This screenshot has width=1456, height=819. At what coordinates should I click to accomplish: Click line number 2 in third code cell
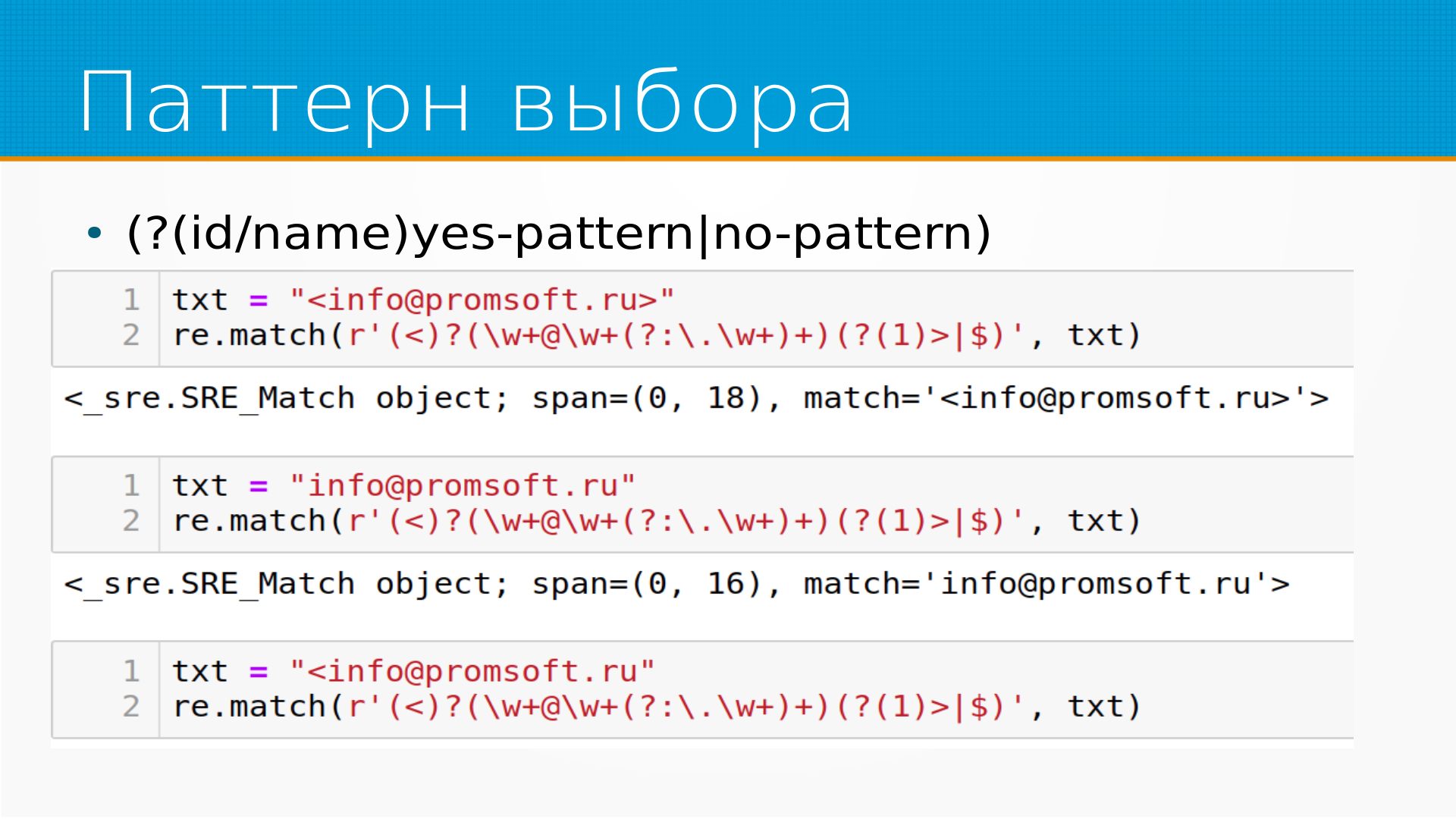point(131,707)
